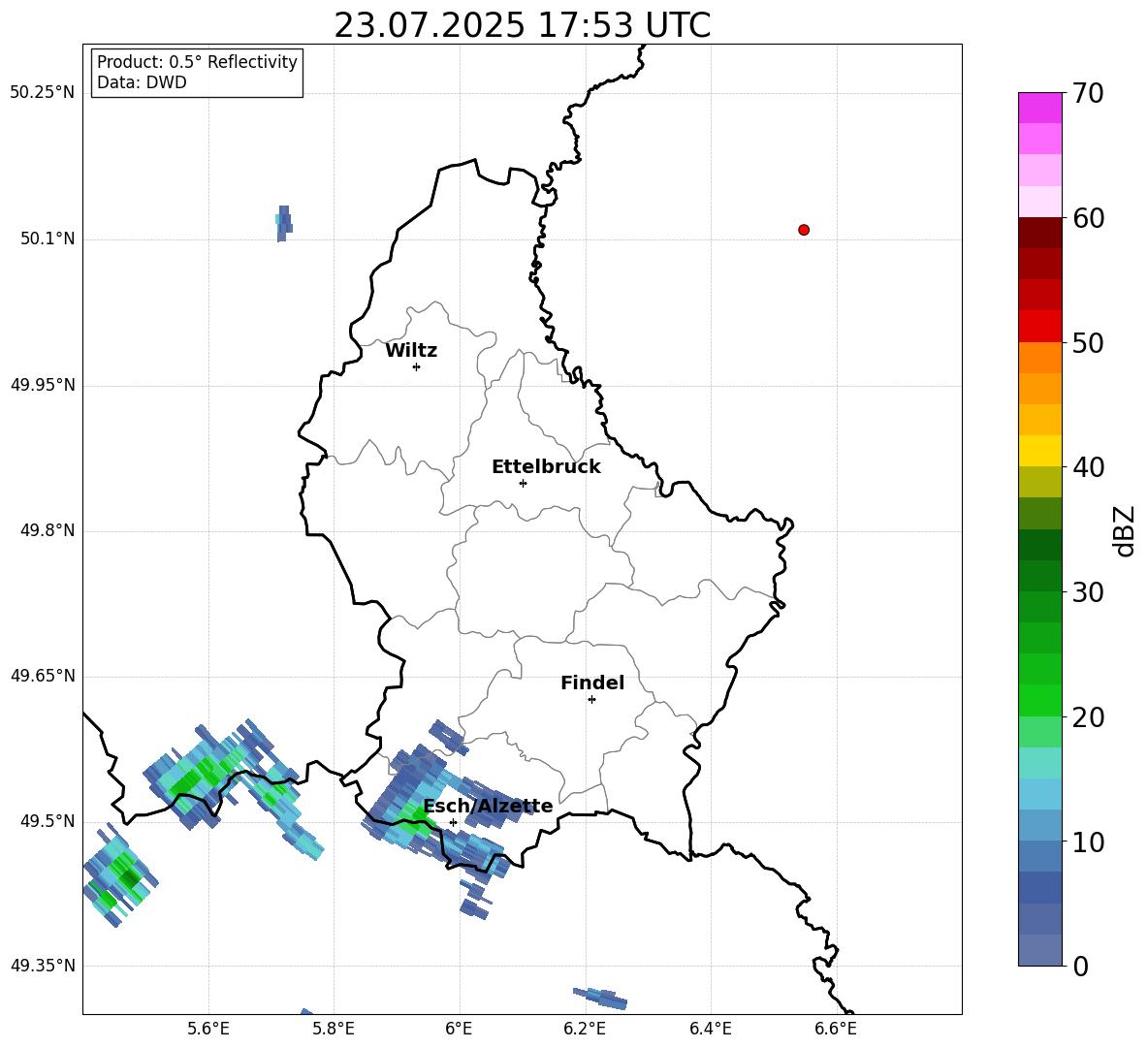Click the 49.8°N latitude label
The height and width of the screenshot is (1048, 1148).
click(x=48, y=530)
